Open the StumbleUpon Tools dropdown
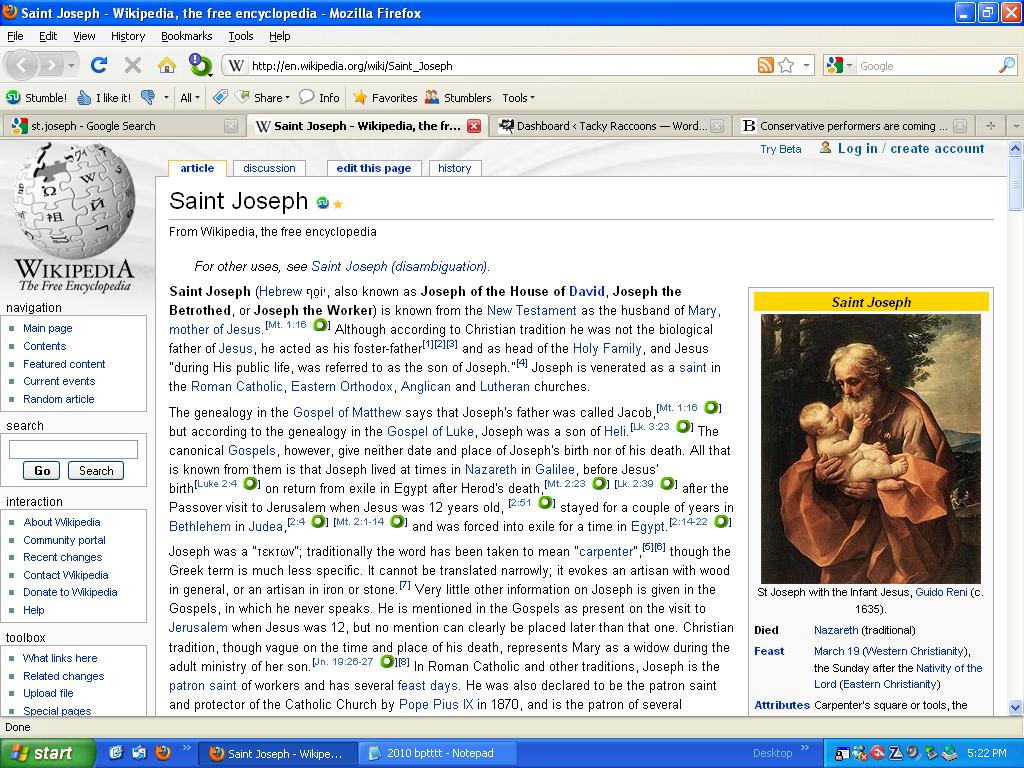Image resolution: width=1024 pixels, height=768 pixels. pyautogui.click(x=518, y=97)
